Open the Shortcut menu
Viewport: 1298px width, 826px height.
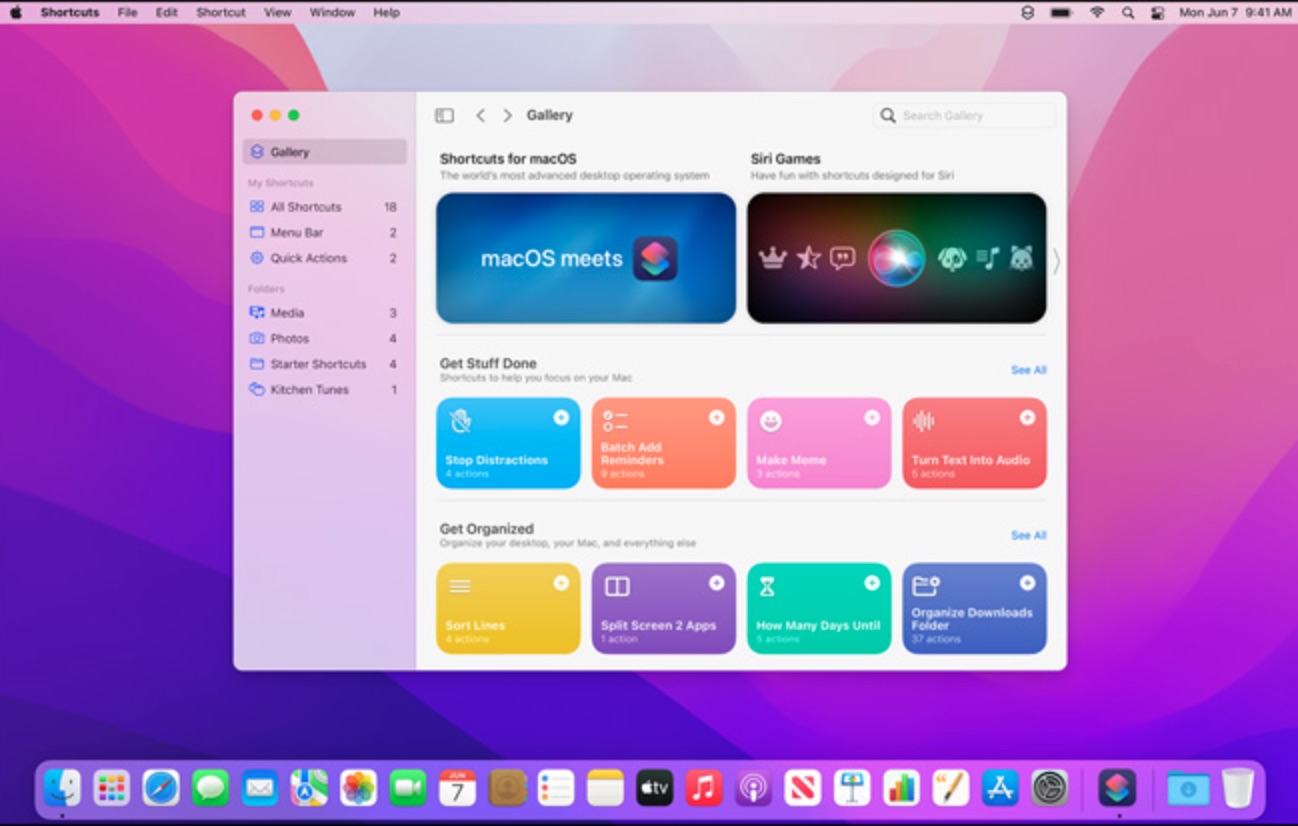click(x=221, y=13)
